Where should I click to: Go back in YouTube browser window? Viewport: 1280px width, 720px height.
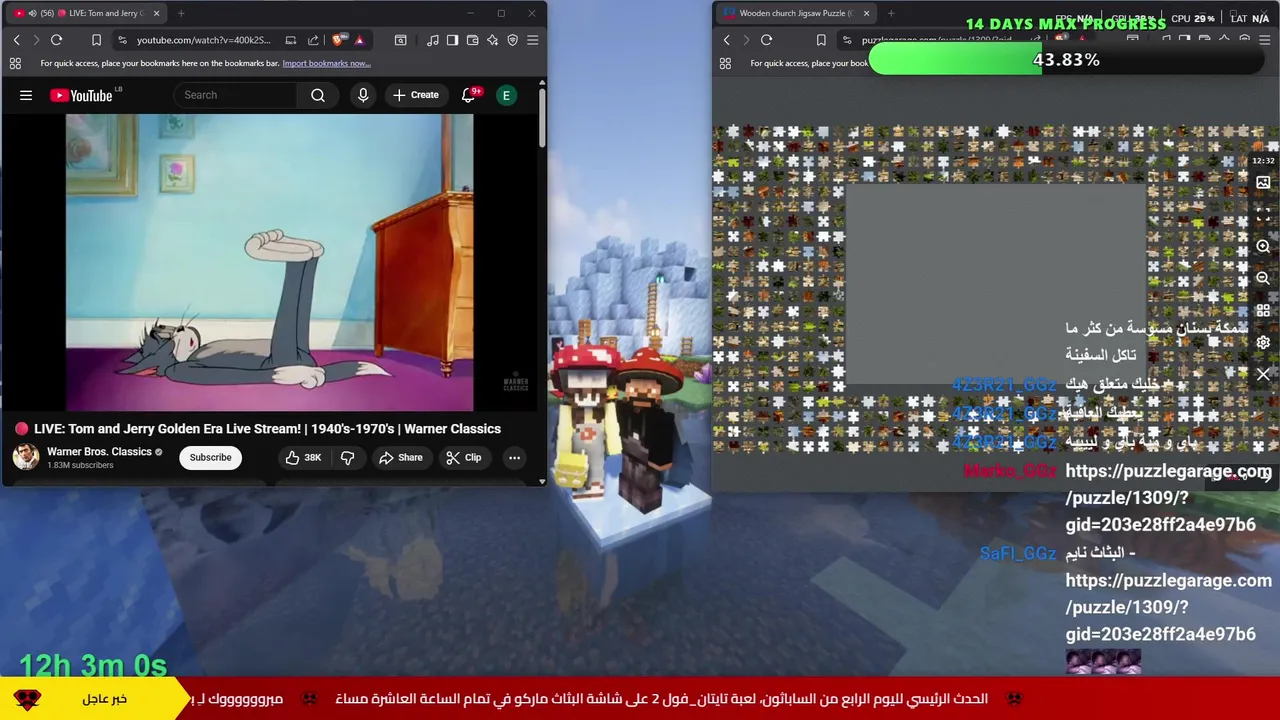16,40
